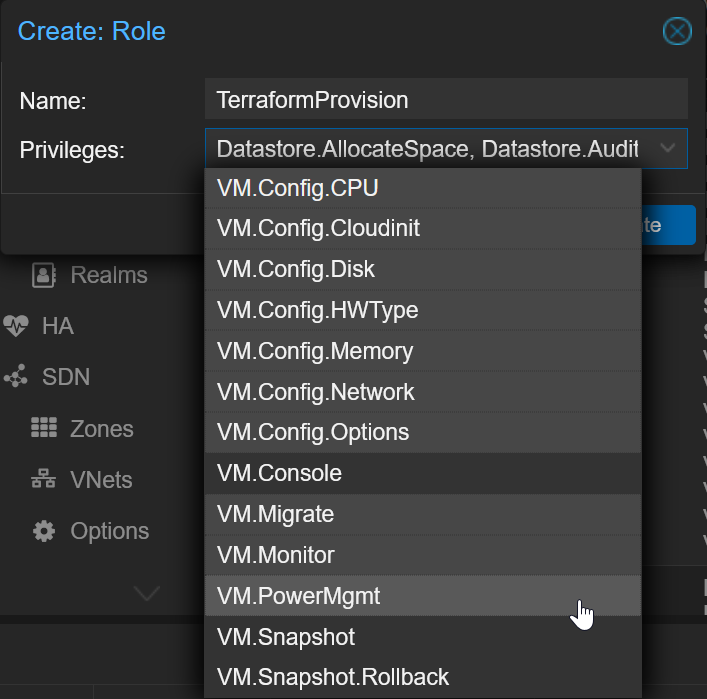Toggle VM.Snapshot privilege
Viewport: 707px width, 699px height.
pyautogui.click(x=423, y=637)
